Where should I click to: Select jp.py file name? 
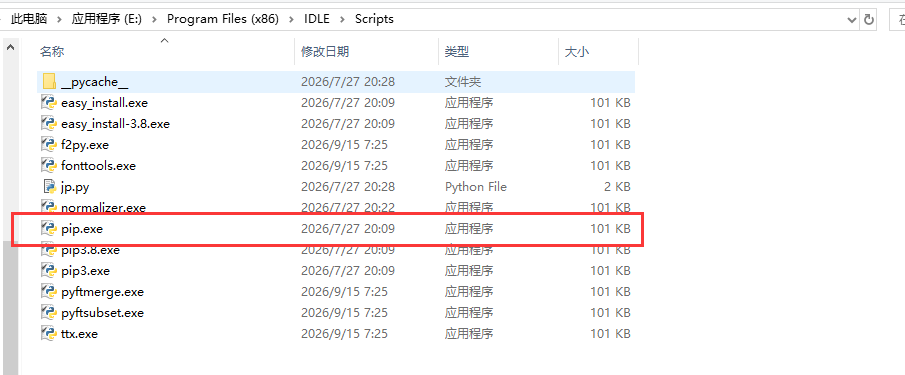pos(75,187)
